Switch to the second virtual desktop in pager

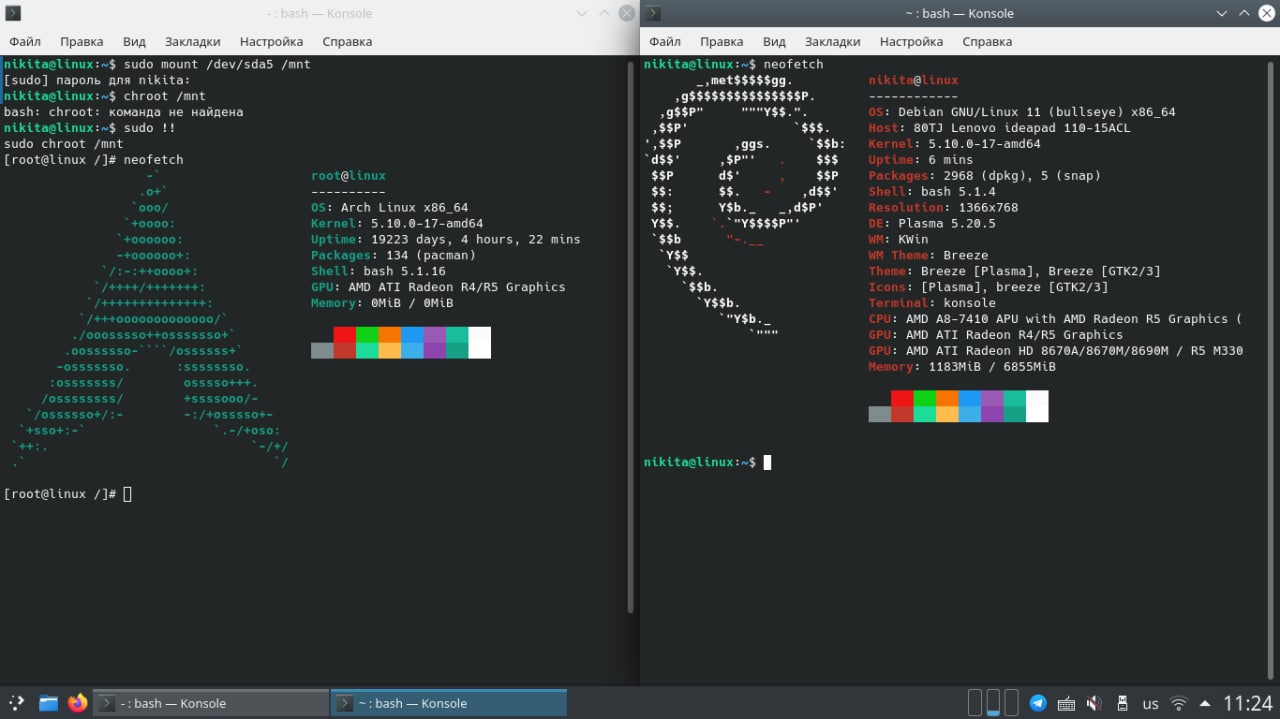click(x=993, y=702)
